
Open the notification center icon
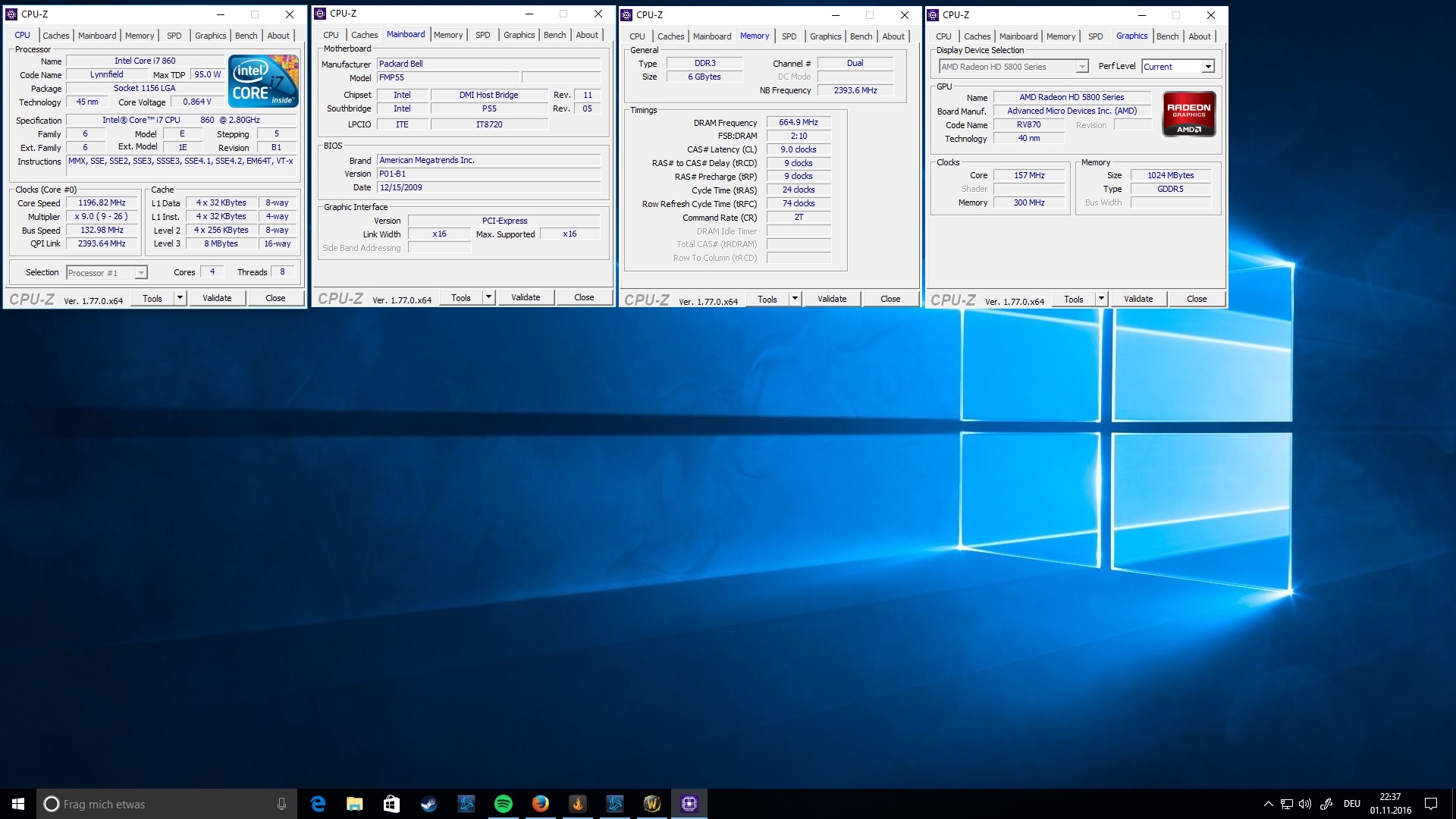click(x=1430, y=804)
